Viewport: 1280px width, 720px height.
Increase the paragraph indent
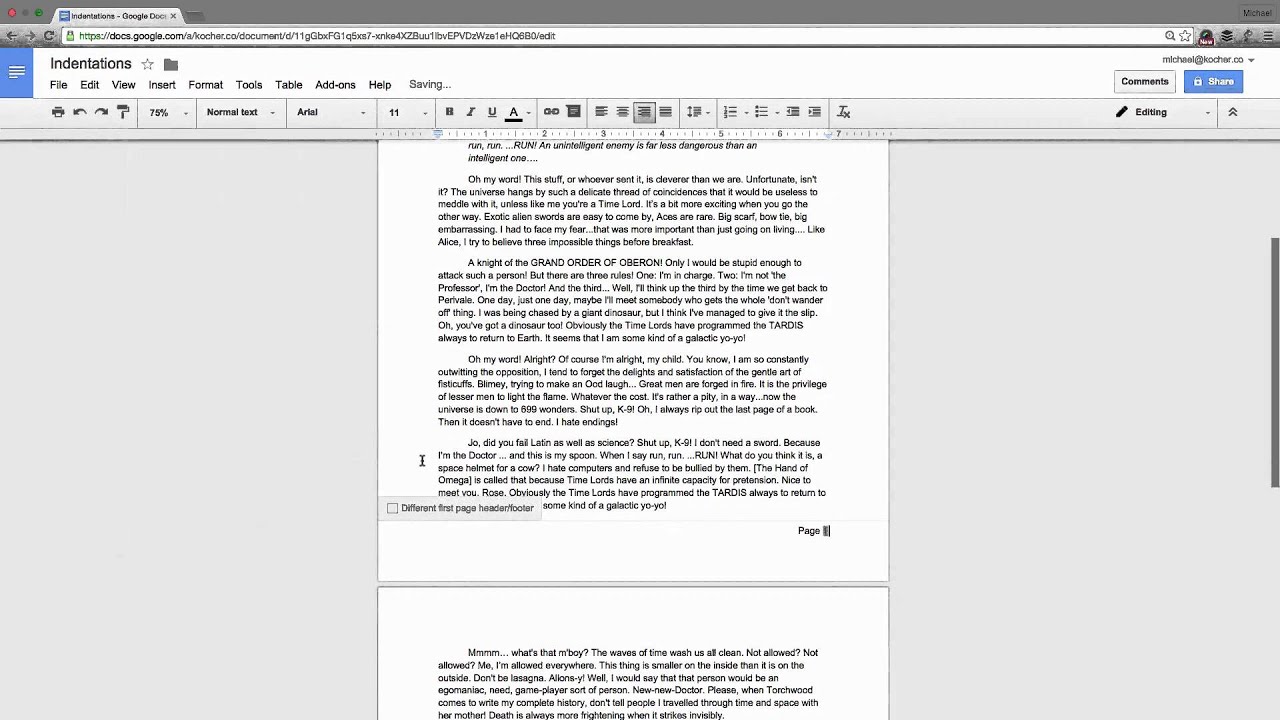point(814,112)
